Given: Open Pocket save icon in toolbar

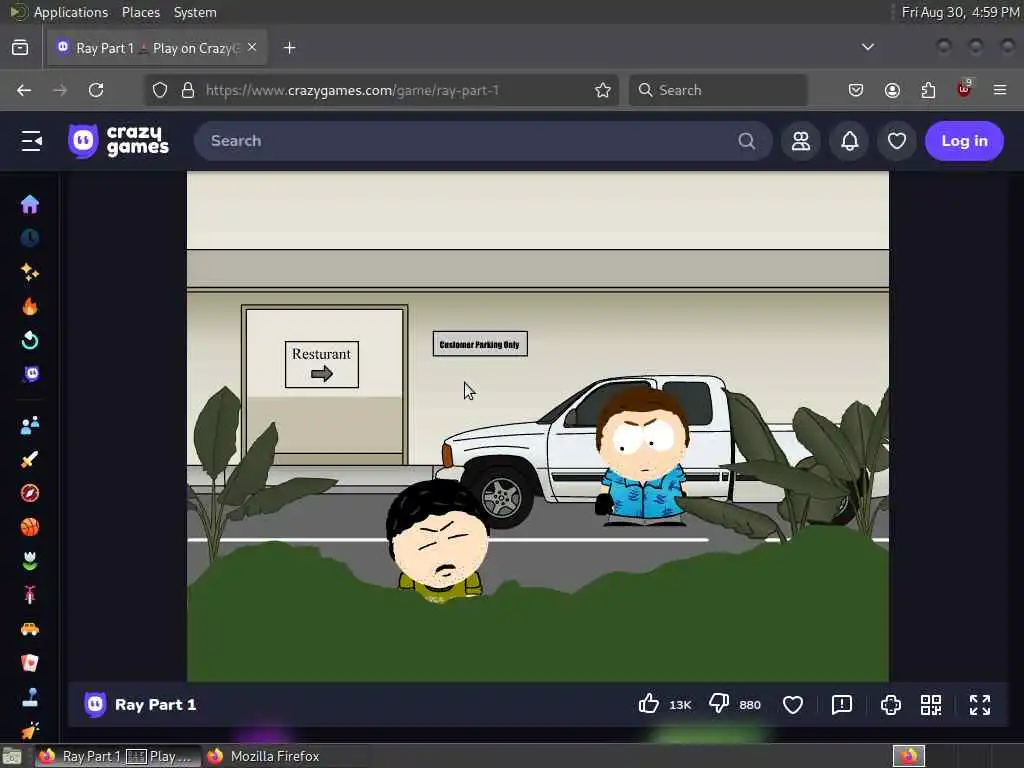Looking at the screenshot, I should [x=856, y=90].
